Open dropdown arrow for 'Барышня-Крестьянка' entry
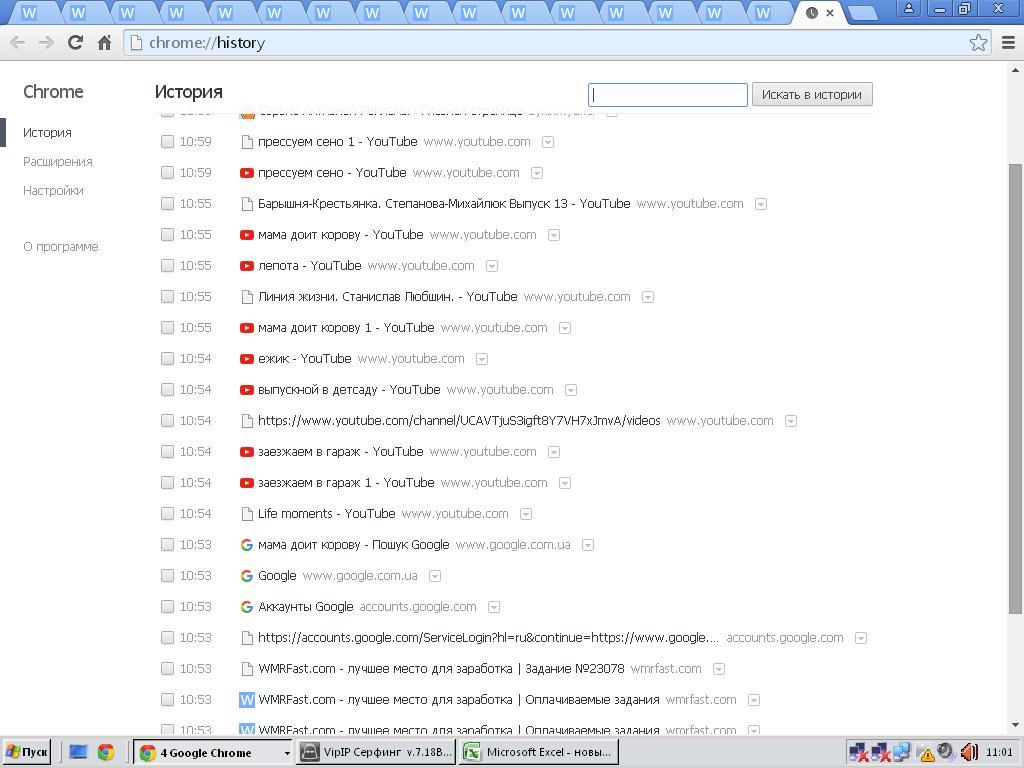Image resolution: width=1024 pixels, height=768 pixels. click(x=761, y=204)
